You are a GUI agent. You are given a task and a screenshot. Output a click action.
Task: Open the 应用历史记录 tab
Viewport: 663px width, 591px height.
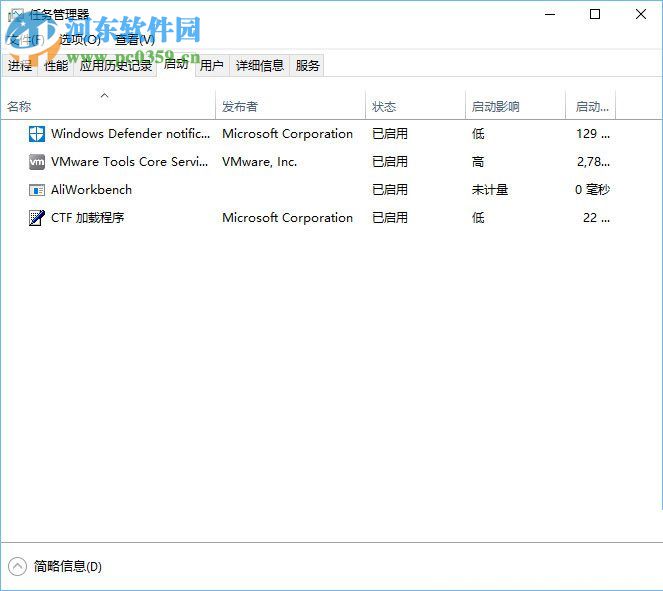click(x=115, y=66)
